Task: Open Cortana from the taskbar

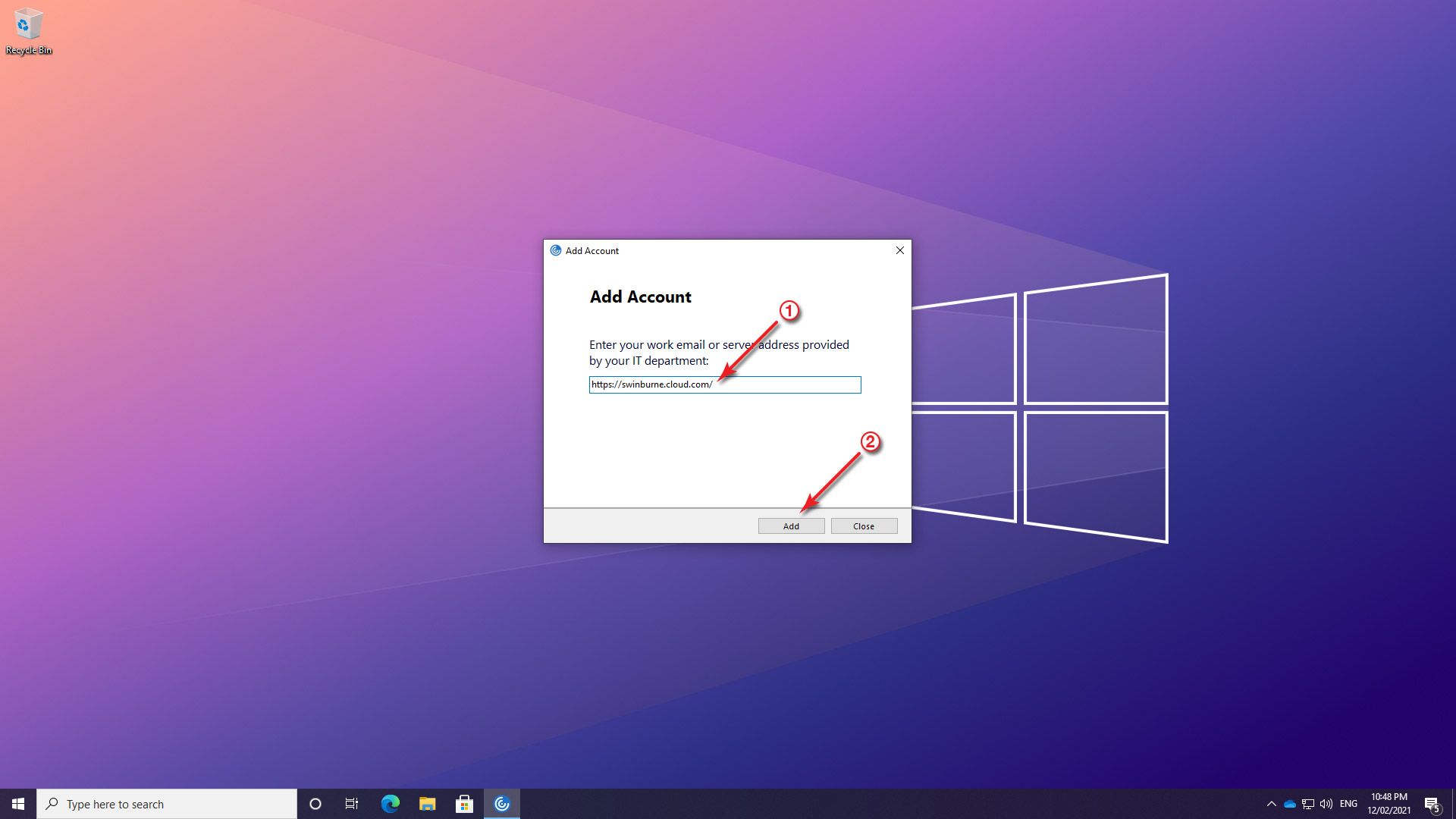Action: point(315,804)
